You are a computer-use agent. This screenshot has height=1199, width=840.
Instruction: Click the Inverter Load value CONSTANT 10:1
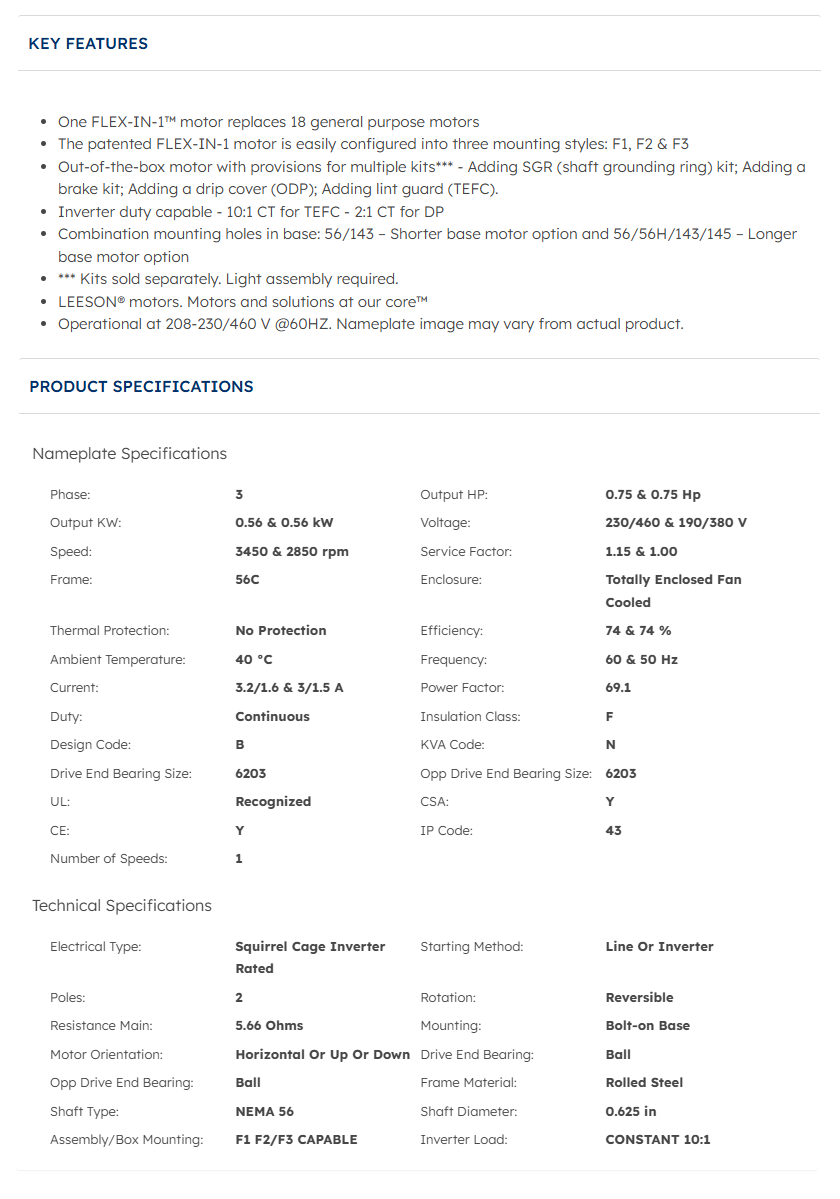[x=658, y=1140]
